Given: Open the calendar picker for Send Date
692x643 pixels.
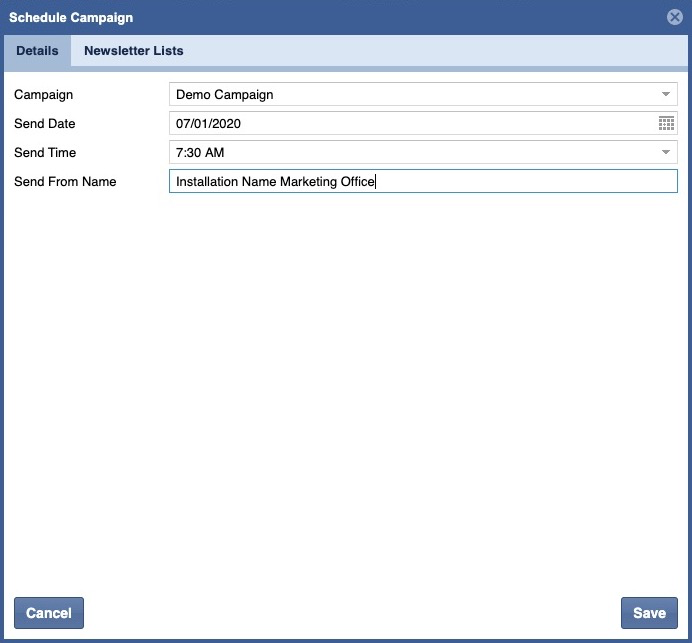Looking at the screenshot, I should pyautogui.click(x=666, y=124).
